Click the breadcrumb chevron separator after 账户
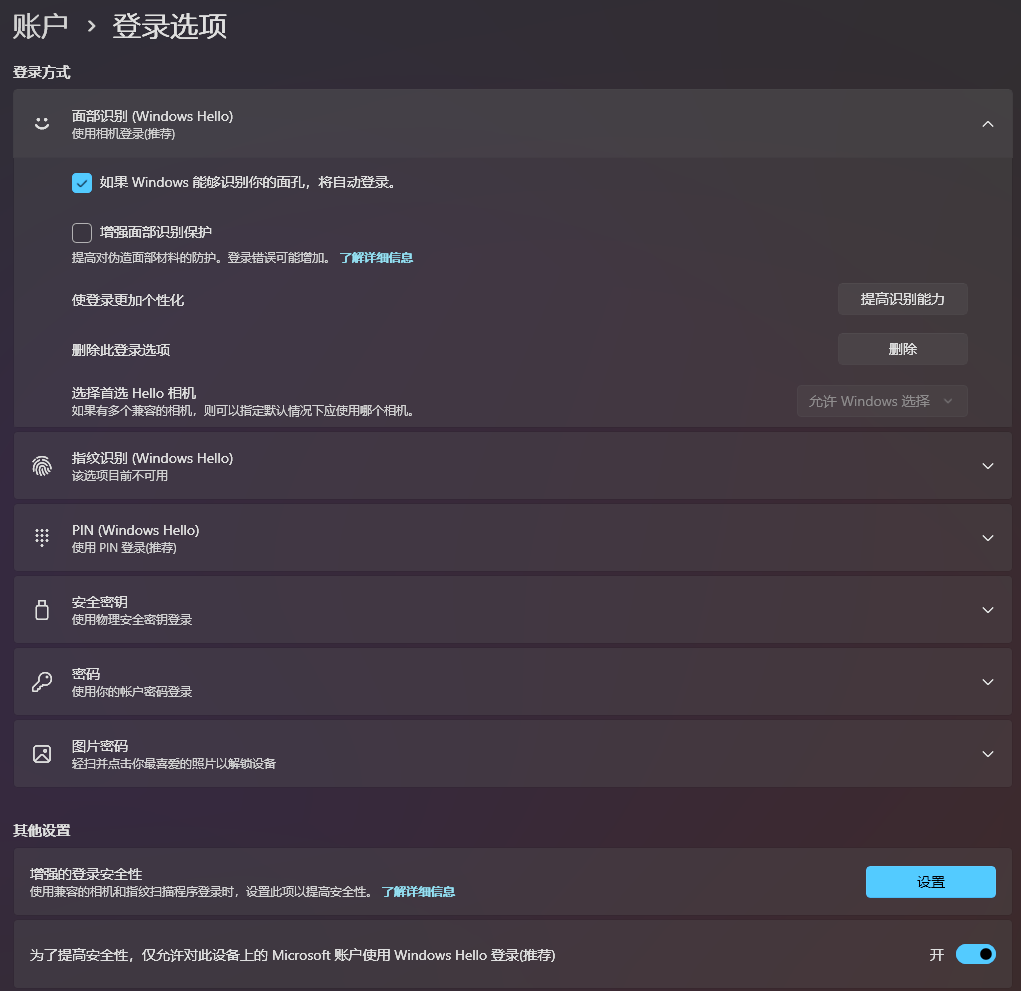The width and height of the screenshot is (1021, 991). pyautogui.click(x=91, y=27)
